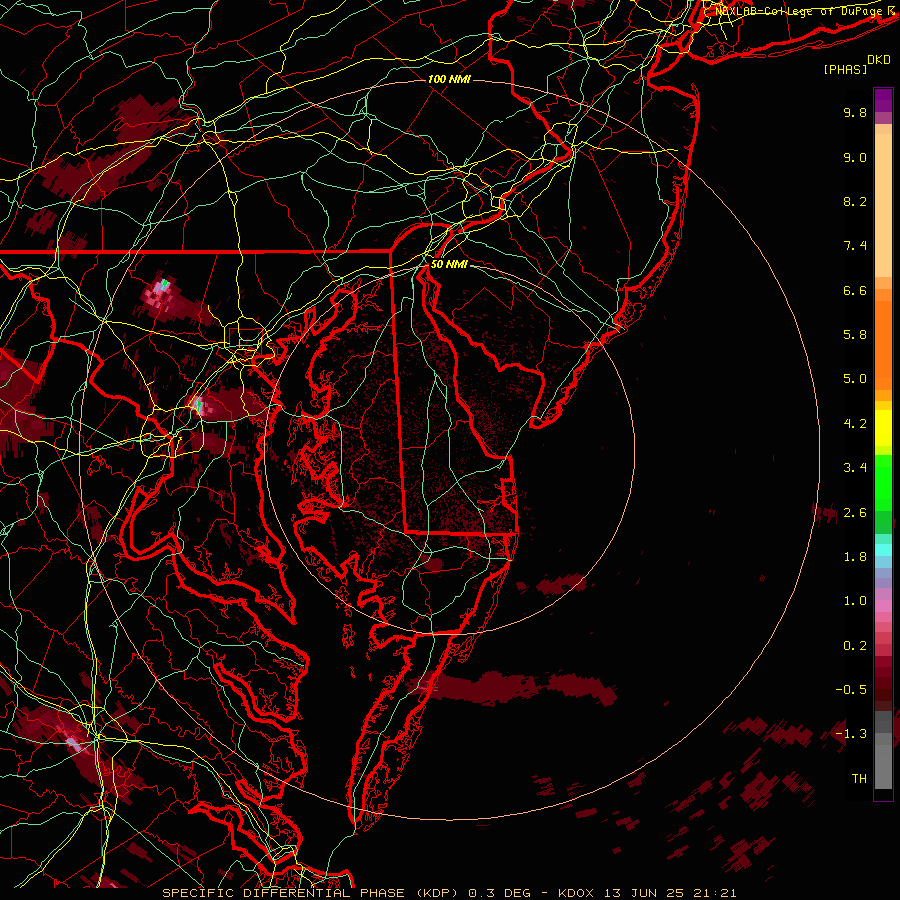Click the '(KDP)' product code in the caption
Screen dimensions: 900x900
tap(437, 893)
